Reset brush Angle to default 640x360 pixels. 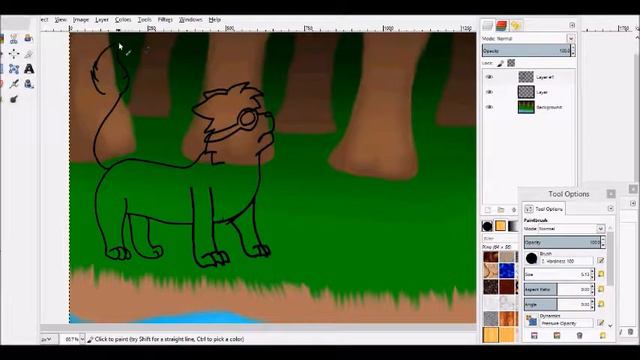click(x=601, y=304)
